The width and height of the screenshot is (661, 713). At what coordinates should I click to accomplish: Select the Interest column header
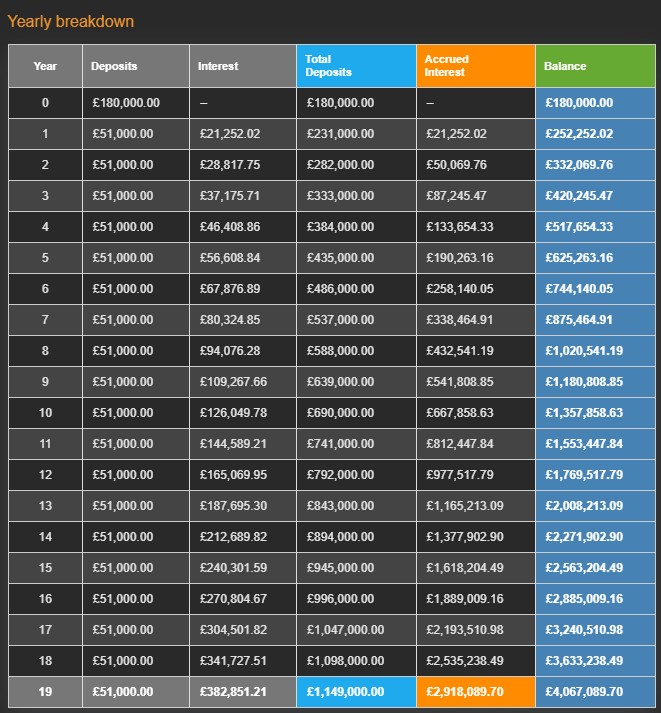point(243,66)
